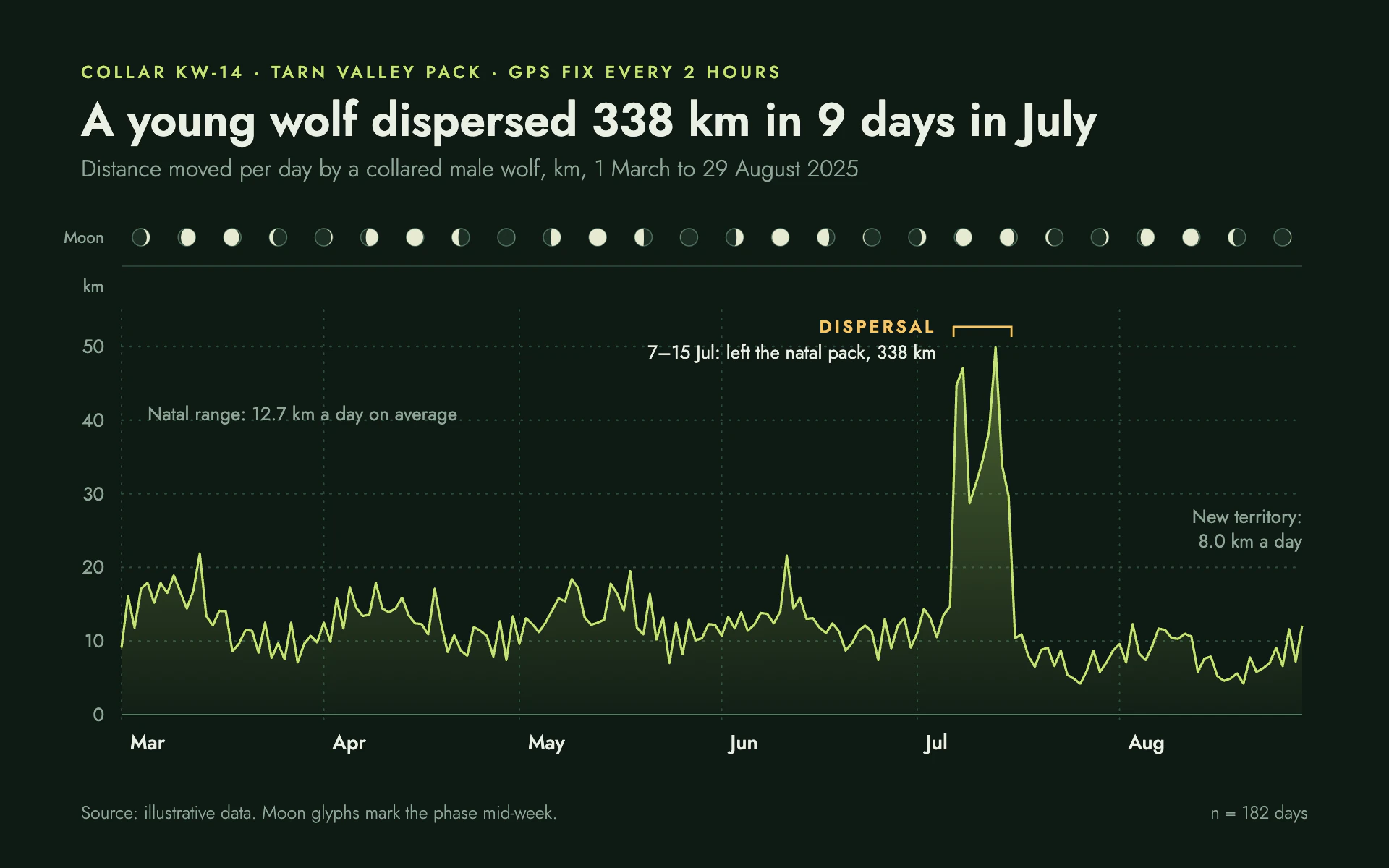The height and width of the screenshot is (868, 1389).
Task: Click the "Natal range: 12.7 km a day" note
Action: [302, 414]
